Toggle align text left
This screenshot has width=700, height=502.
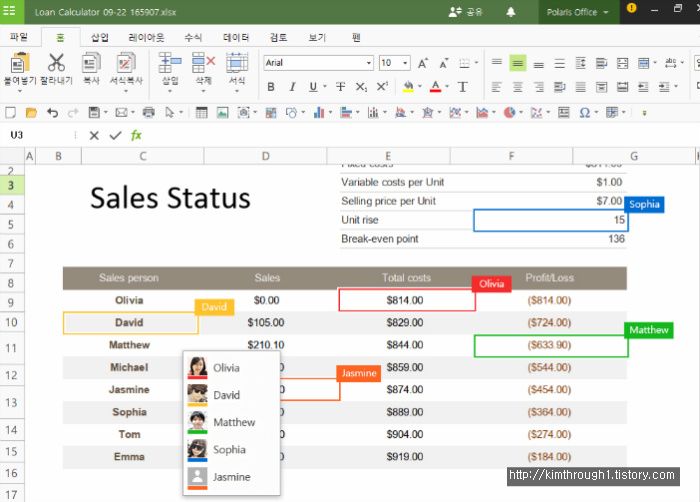click(496, 87)
